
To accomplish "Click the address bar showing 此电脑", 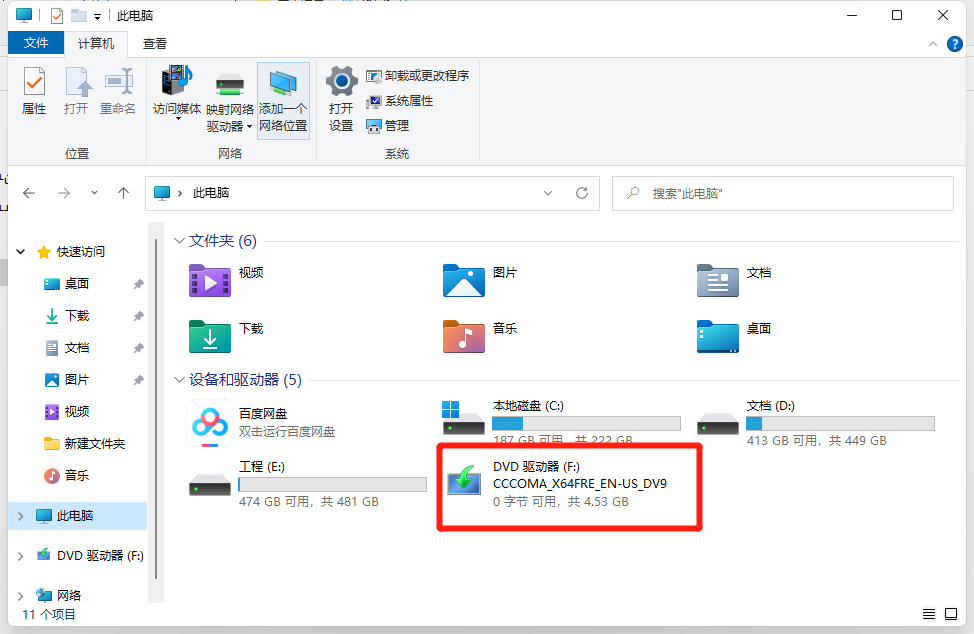I will pos(373,193).
